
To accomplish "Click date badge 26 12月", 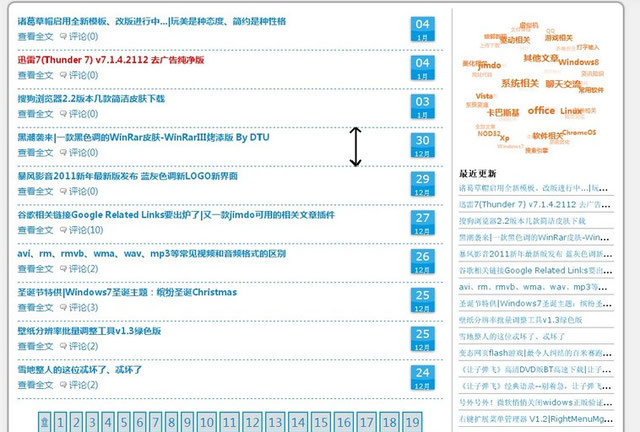I will click(x=422, y=262).
